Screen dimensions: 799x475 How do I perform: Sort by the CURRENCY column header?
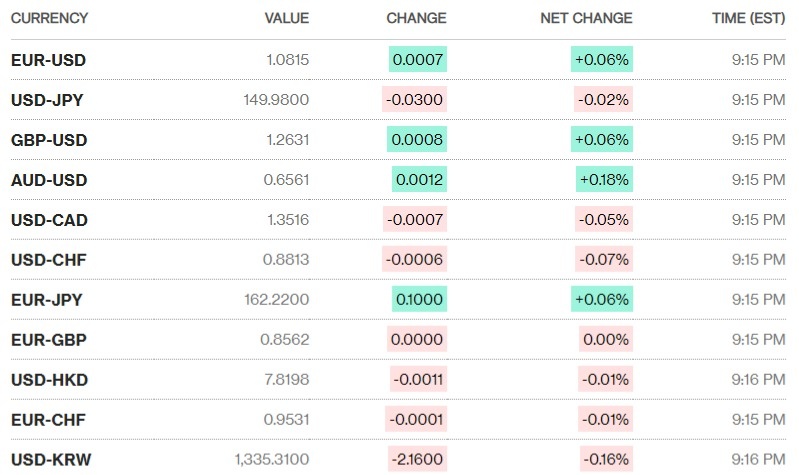coord(49,18)
